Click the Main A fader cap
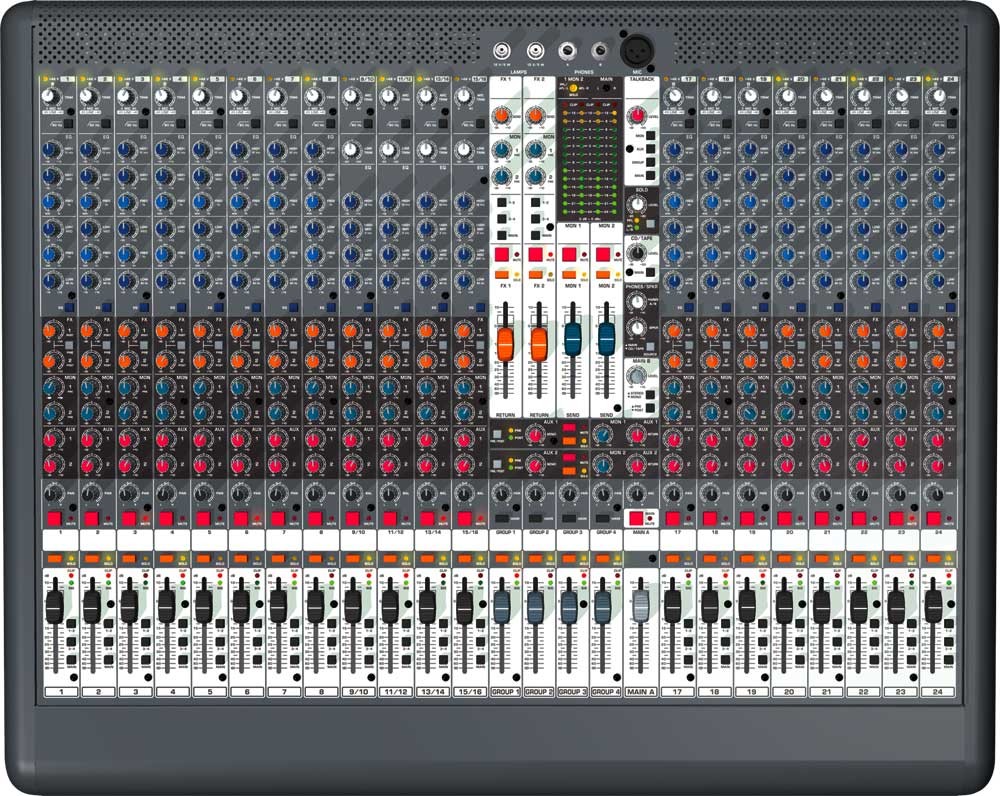 [x=641, y=604]
